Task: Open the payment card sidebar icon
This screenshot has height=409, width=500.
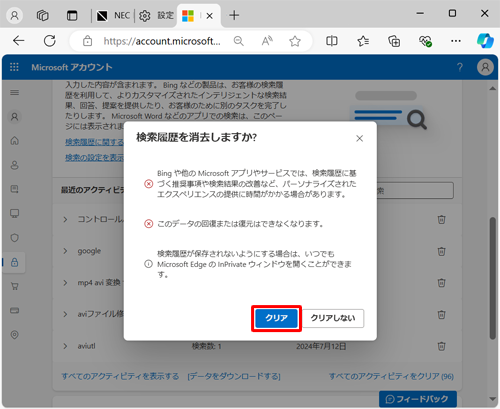Action: click(14, 311)
